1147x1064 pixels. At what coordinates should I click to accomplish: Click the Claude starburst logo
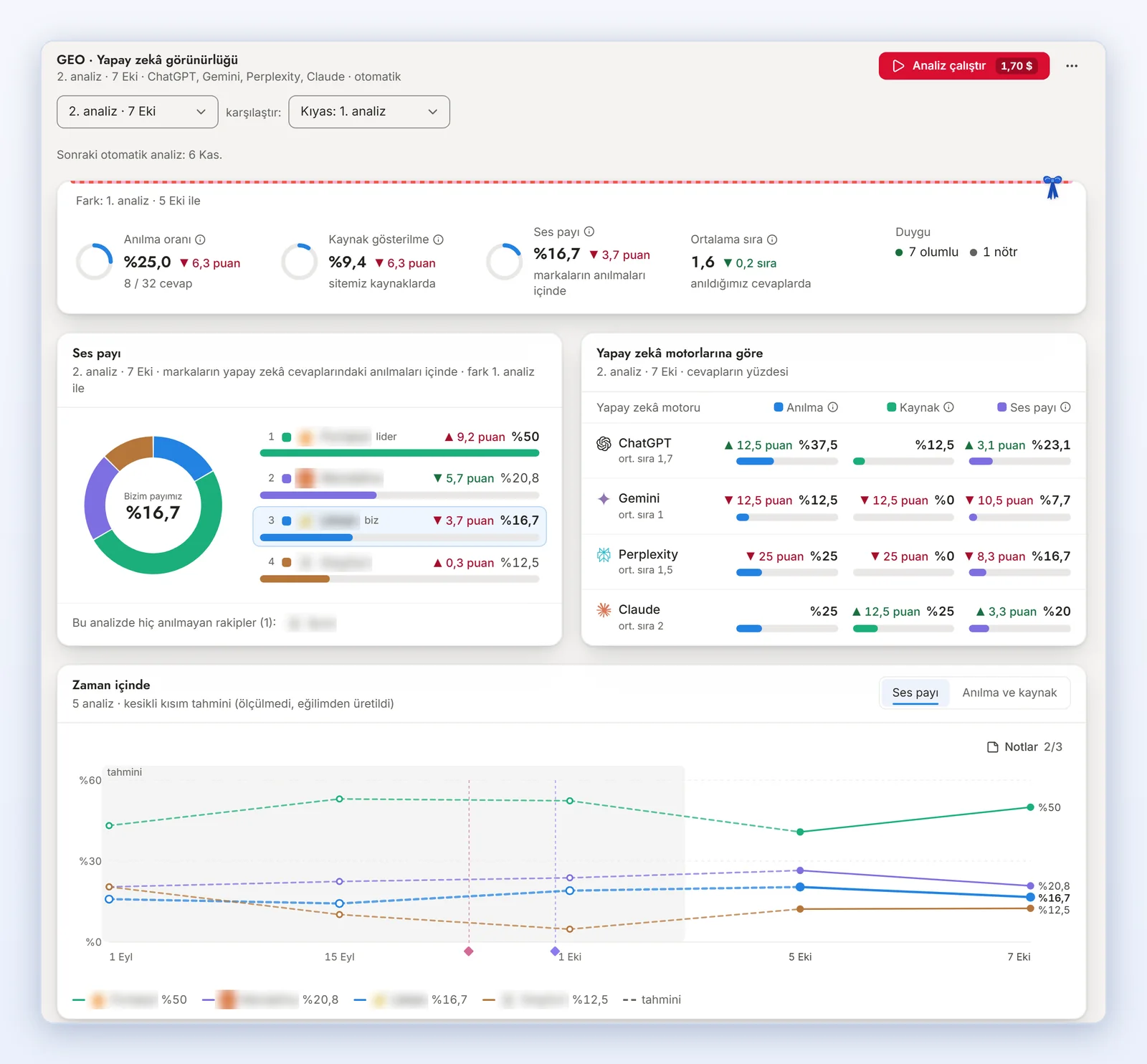point(604,610)
